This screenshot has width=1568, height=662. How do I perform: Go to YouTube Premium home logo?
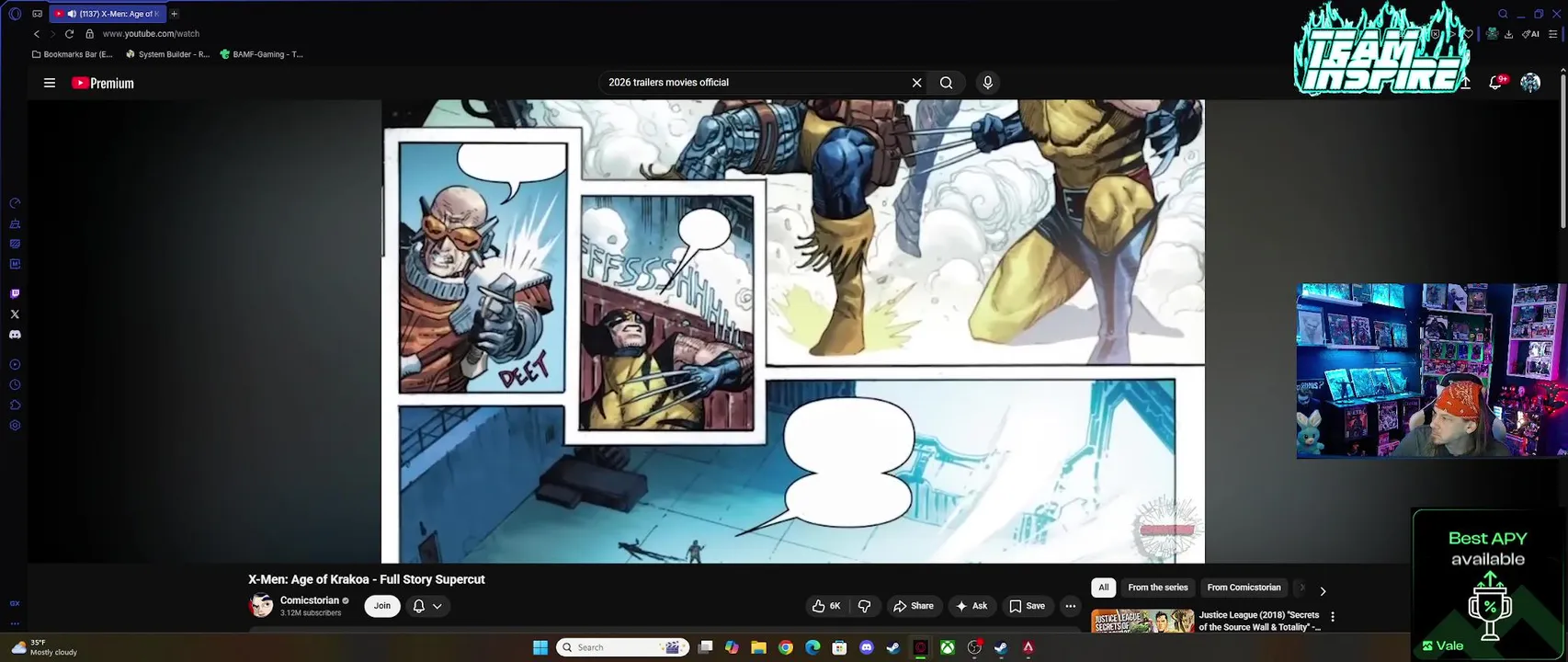(x=103, y=83)
